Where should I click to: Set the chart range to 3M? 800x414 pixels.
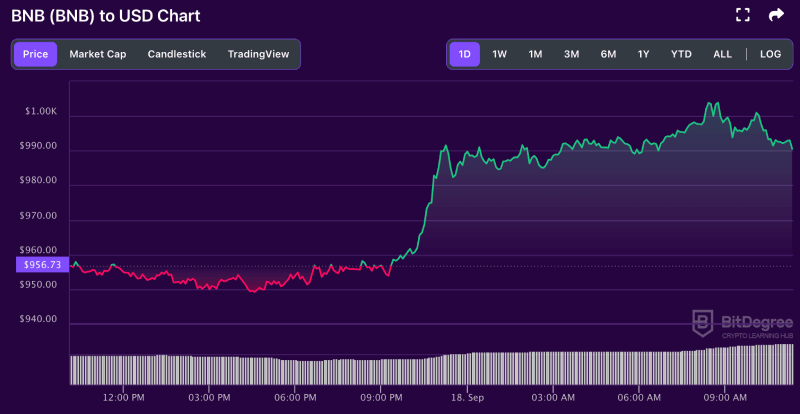pyautogui.click(x=571, y=54)
